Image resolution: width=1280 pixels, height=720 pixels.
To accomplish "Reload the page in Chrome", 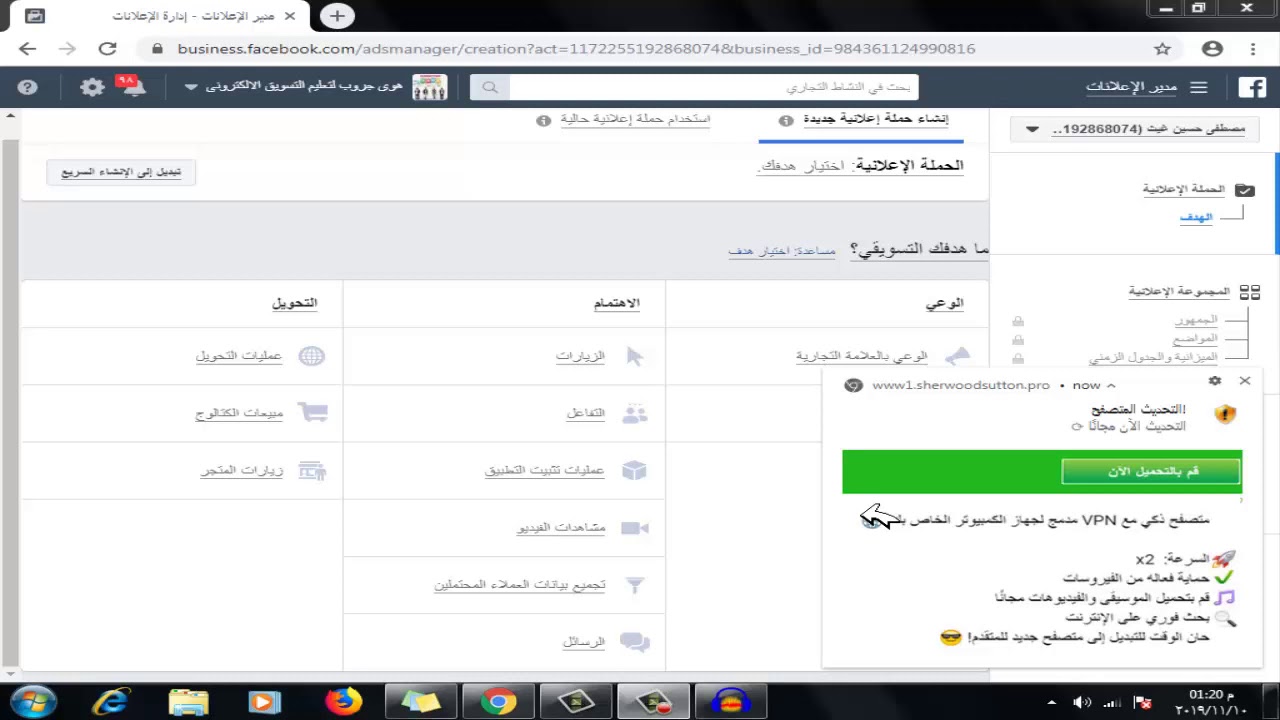I will tap(107, 48).
